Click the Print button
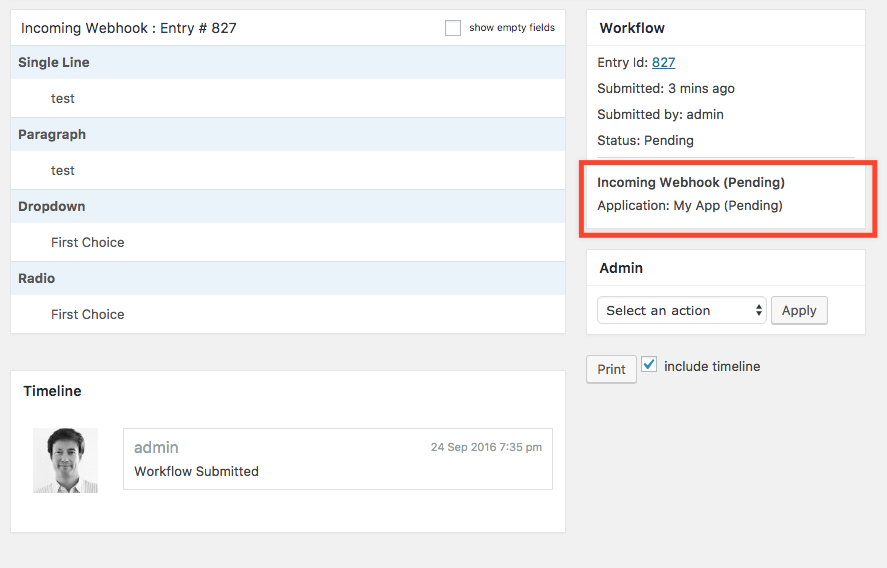 (611, 369)
